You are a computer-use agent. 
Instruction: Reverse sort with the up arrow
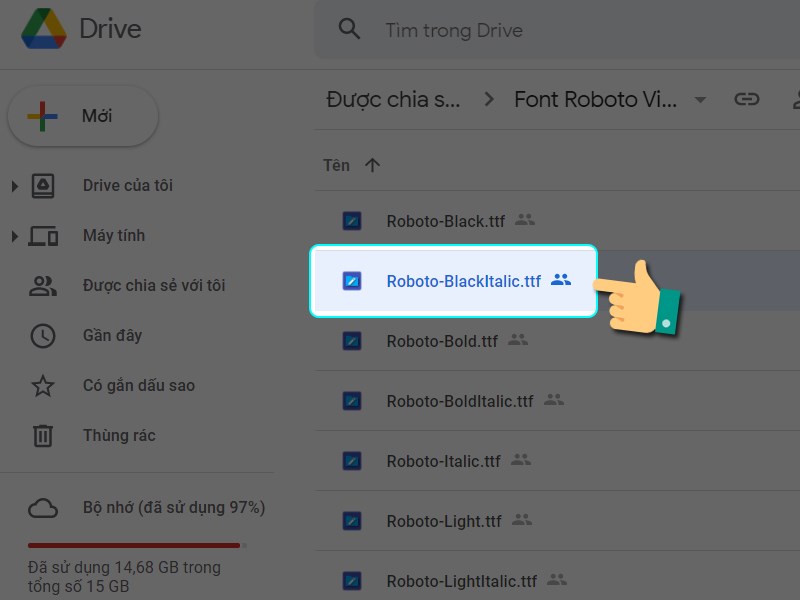click(x=372, y=165)
